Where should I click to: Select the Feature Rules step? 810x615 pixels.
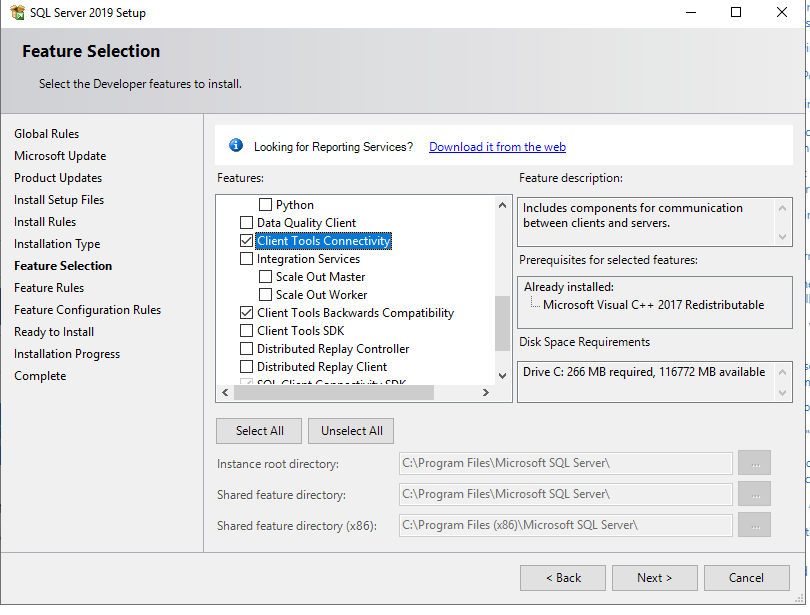(49, 288)
